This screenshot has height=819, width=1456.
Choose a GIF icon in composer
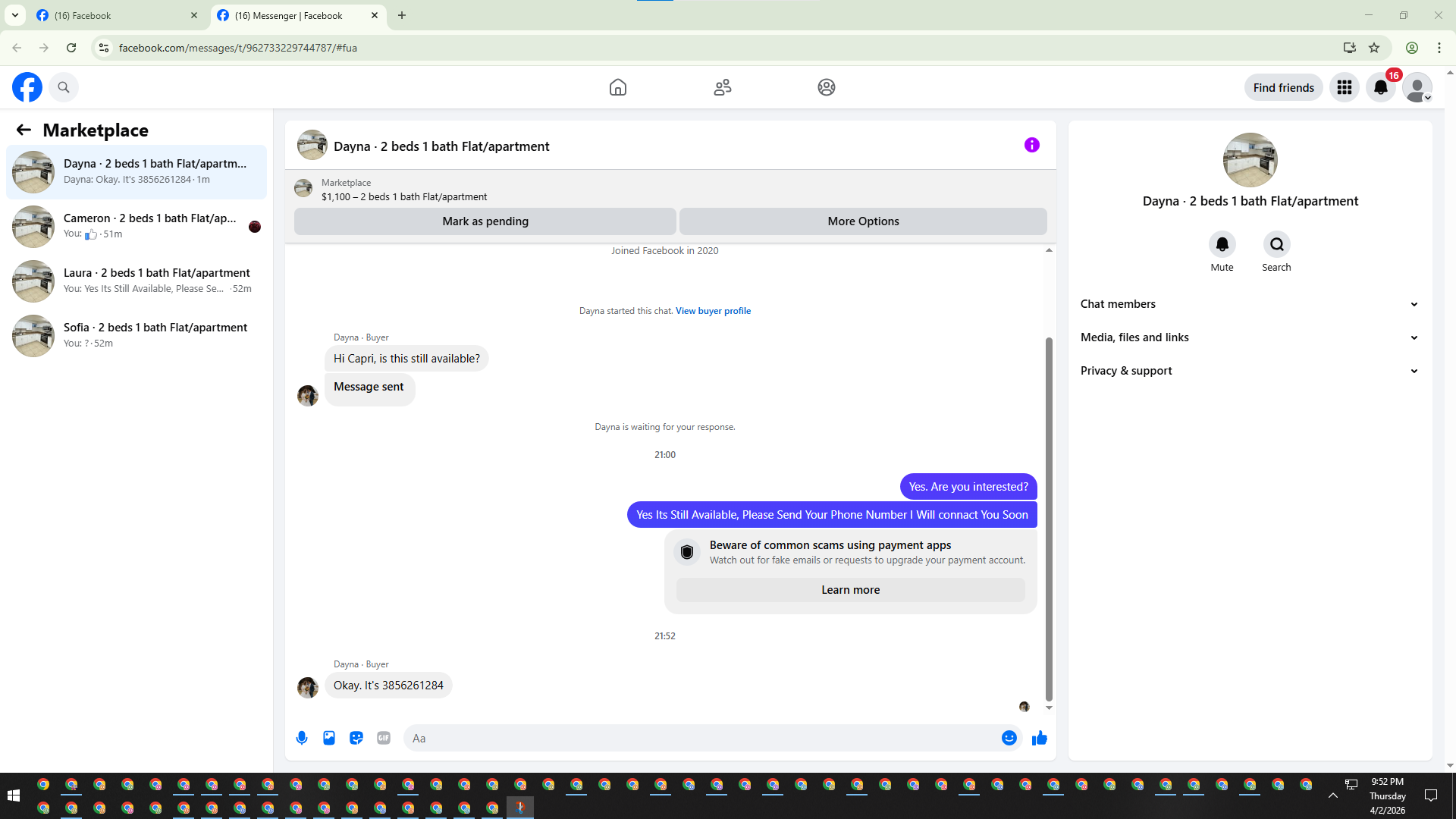(x=384, y=738)
